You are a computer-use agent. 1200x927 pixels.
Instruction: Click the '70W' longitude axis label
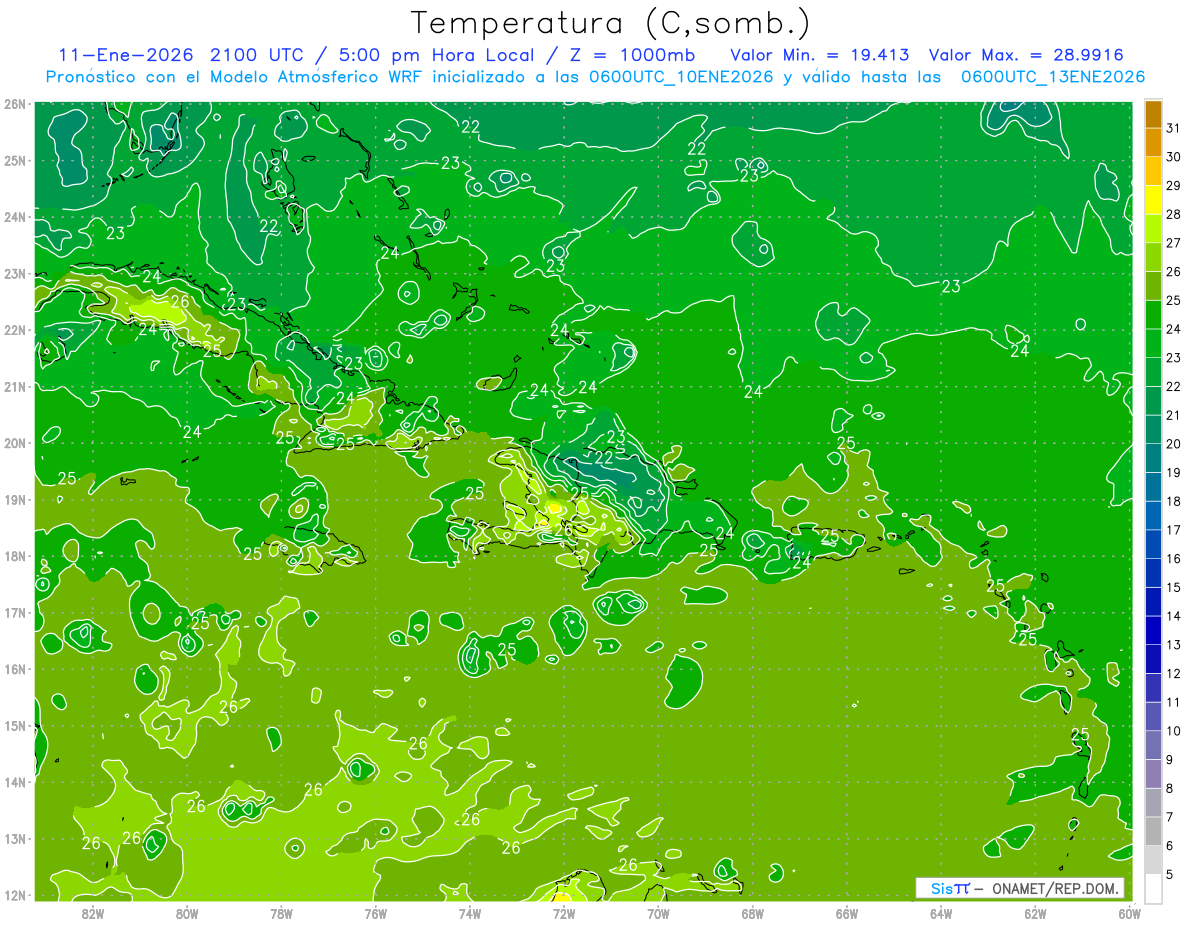click(658, 913)
